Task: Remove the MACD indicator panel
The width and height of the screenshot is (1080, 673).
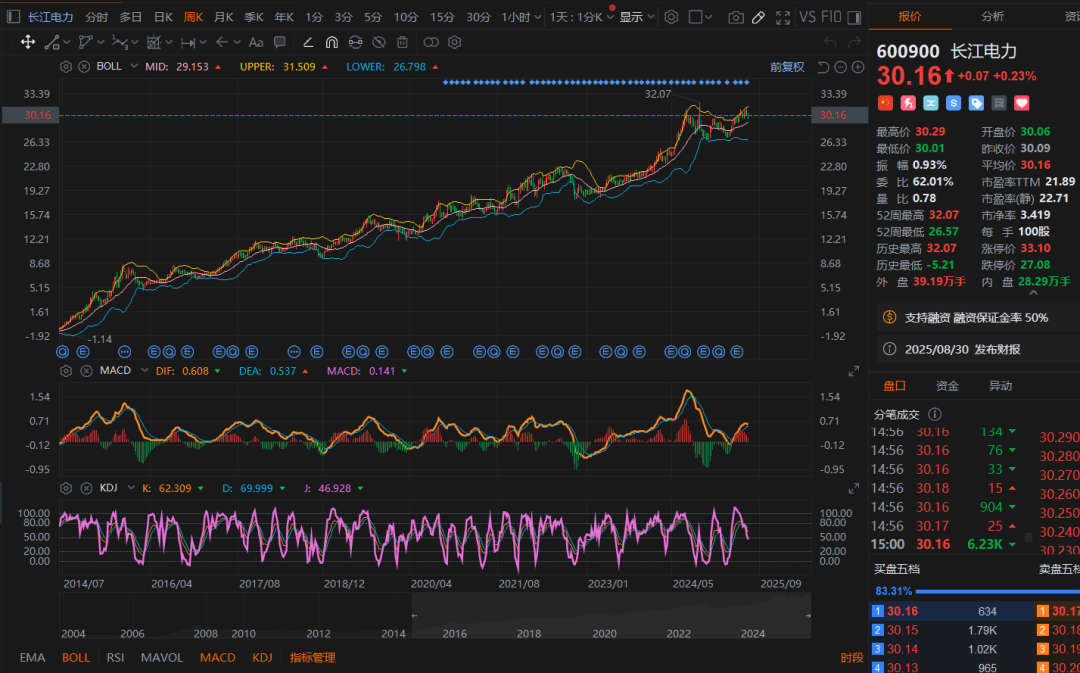Action: [x=85, y=371]
